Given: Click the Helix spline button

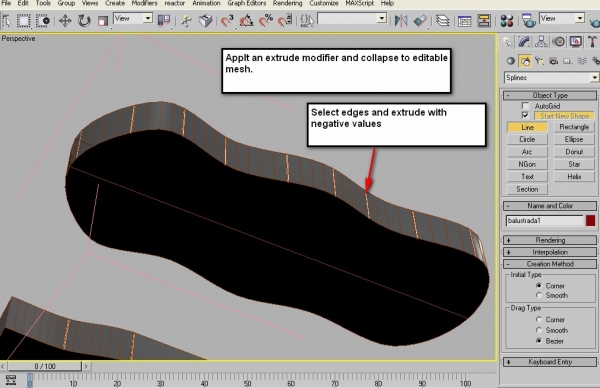Looking at the screenshot, I should point(574,177).
